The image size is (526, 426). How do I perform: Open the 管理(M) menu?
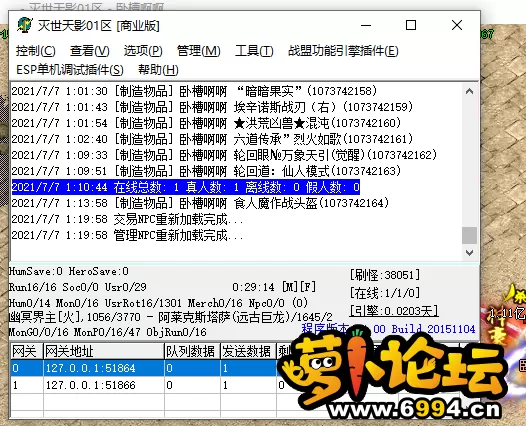[x=198, y=51]
